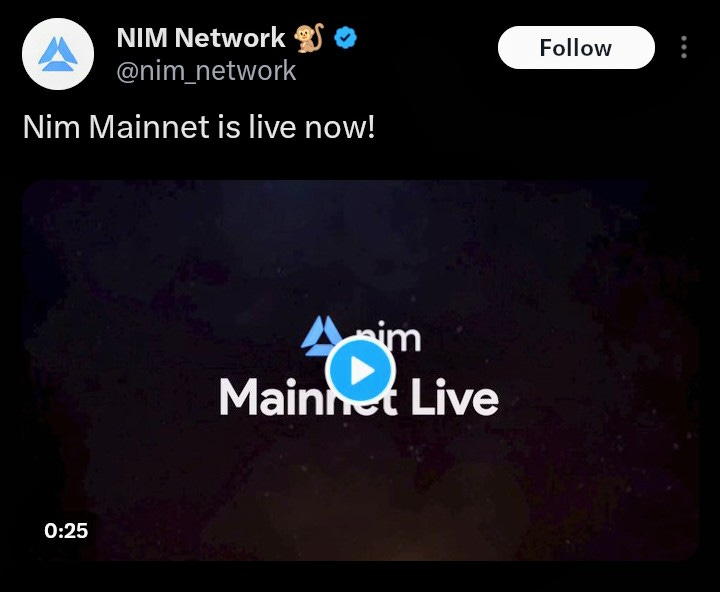Open the NIM Network profile avatar
The width and height of the screenshot is (720, 592).
(x=58, y=54)
